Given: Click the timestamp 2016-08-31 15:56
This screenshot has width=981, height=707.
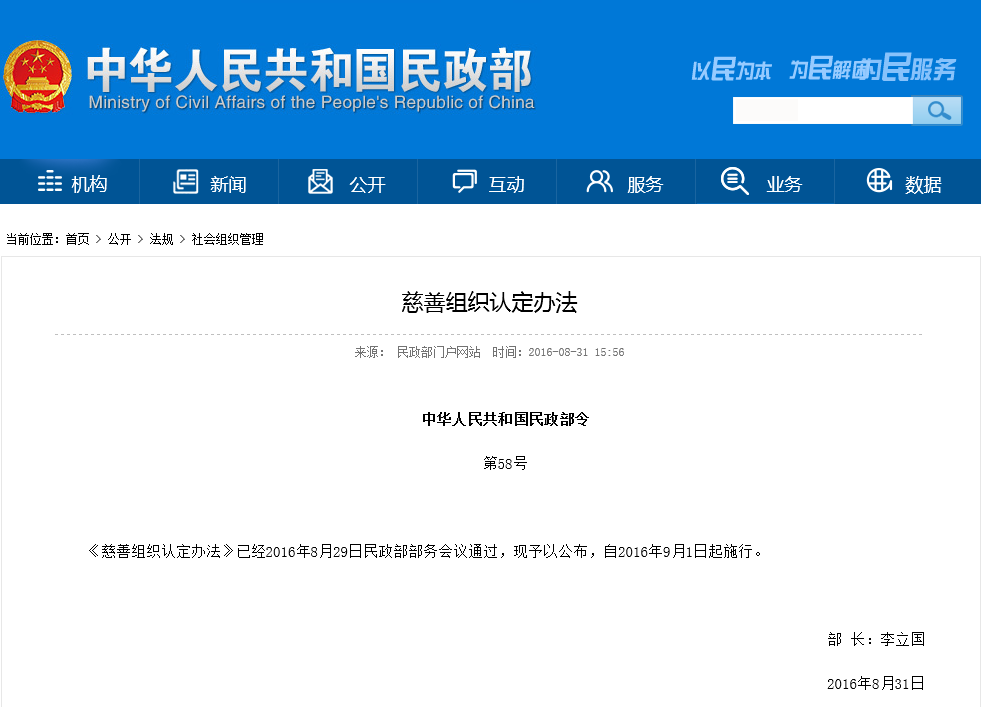Looking at the screenshot, I should 576,352.
